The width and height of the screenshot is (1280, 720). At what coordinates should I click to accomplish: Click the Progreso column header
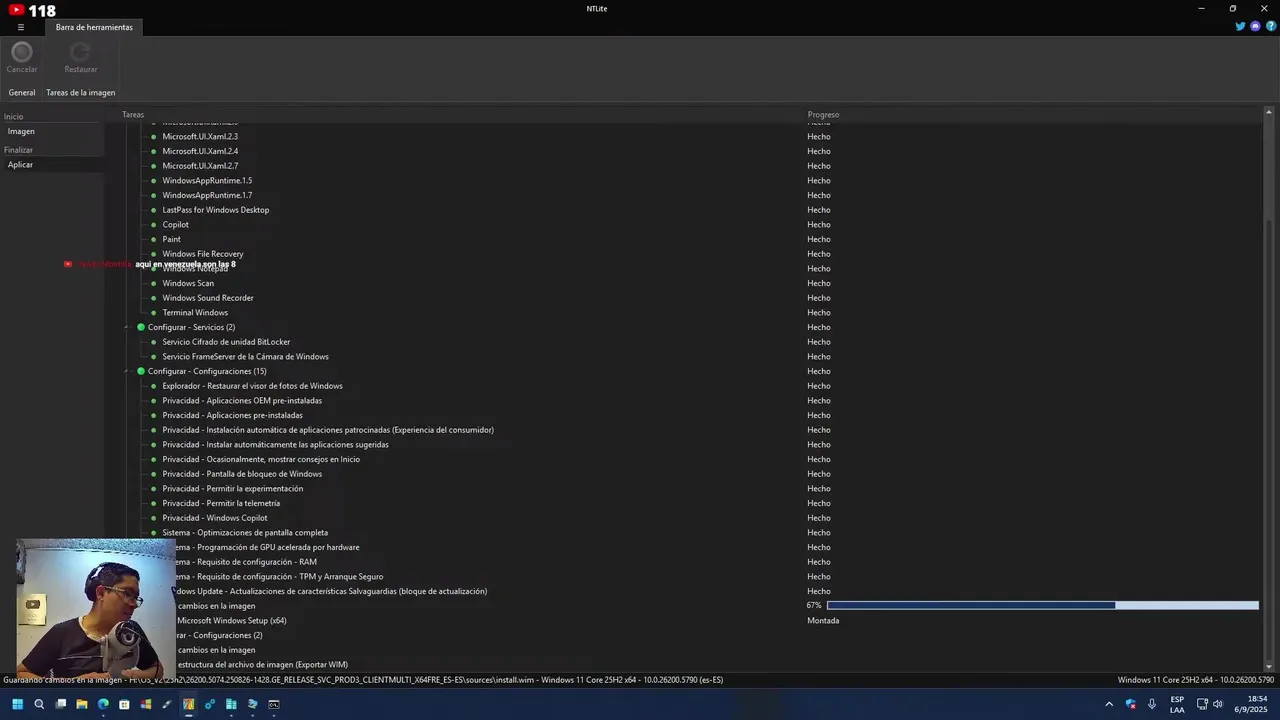coord(823,114)
